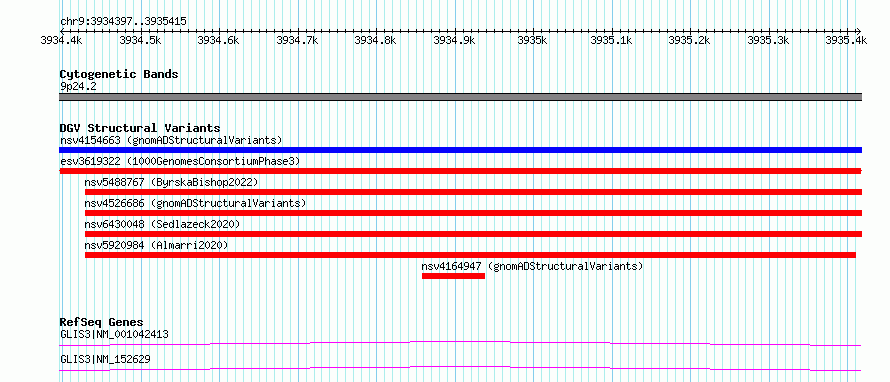890x382 pixels.
Task: Click the 3934.6k ruler tick label
Action: click(x=219, y=40)
